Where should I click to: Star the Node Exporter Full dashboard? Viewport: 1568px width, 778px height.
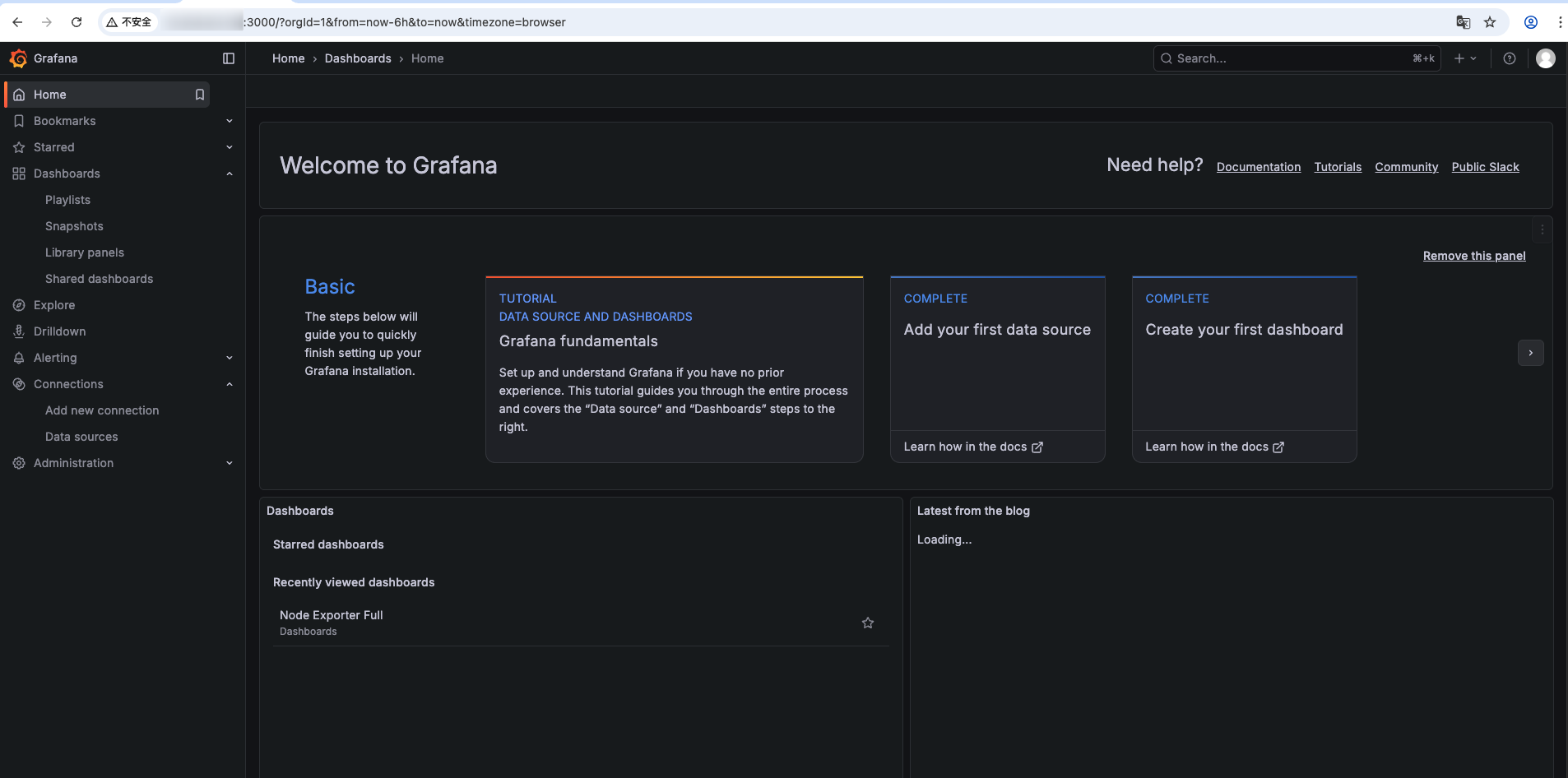pos(868,623)
